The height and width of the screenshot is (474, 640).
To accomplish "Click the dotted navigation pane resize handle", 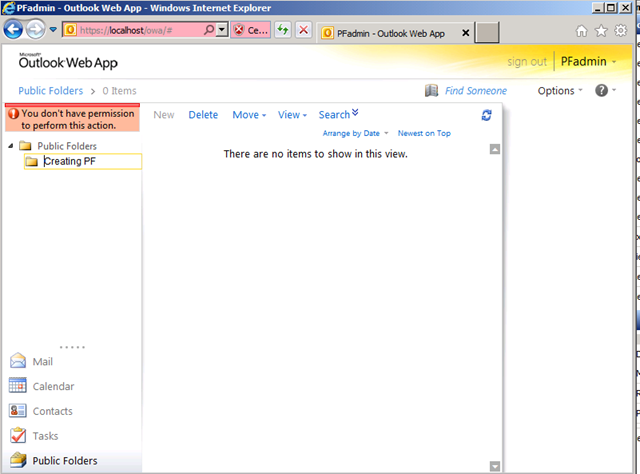I will pyautogui.click(x=72, y=347).
